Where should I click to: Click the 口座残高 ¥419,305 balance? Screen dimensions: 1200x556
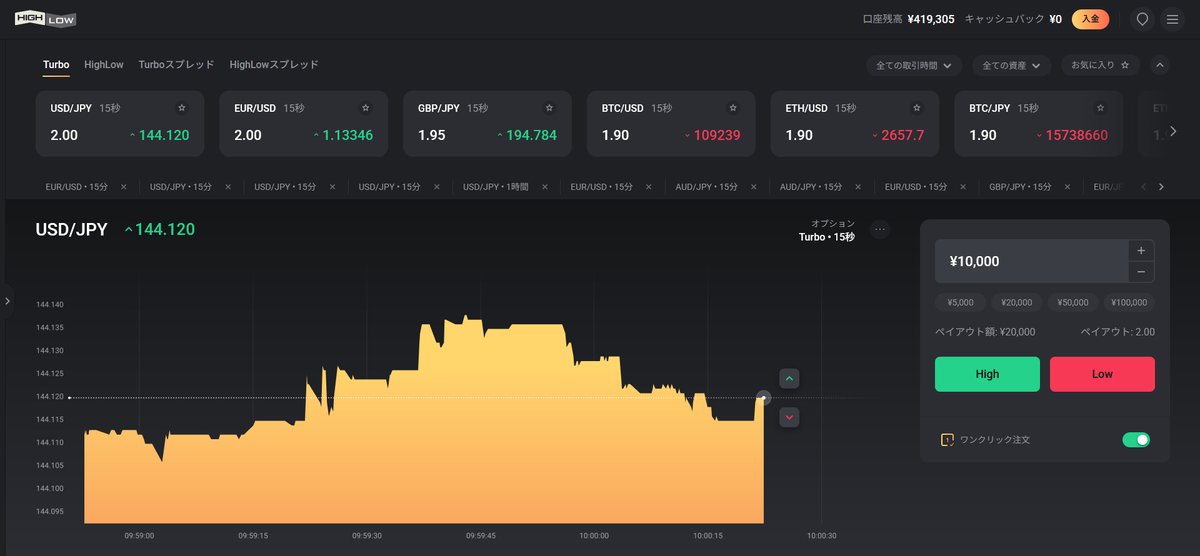908,19
